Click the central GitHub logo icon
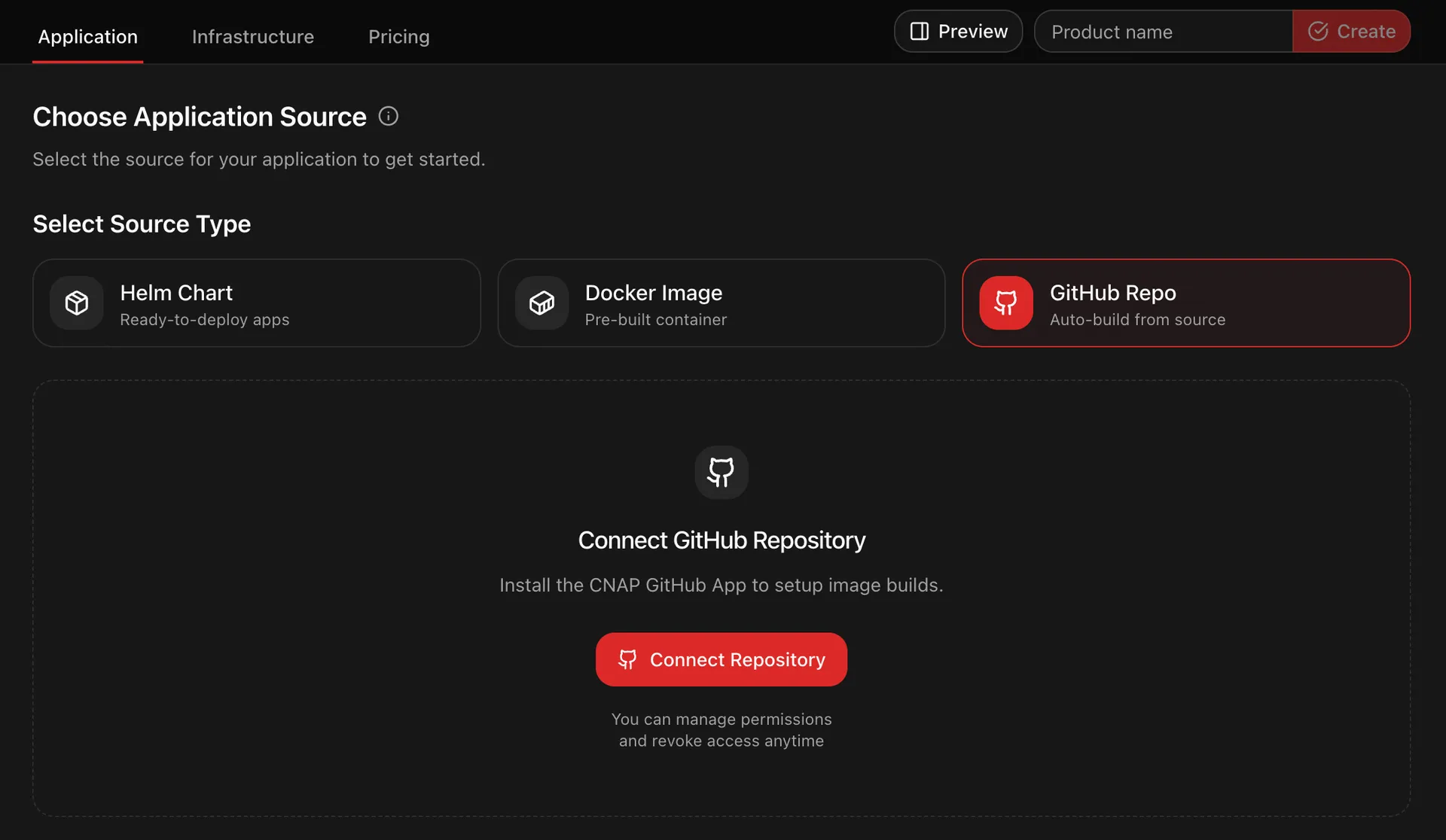 pos(721,472)
